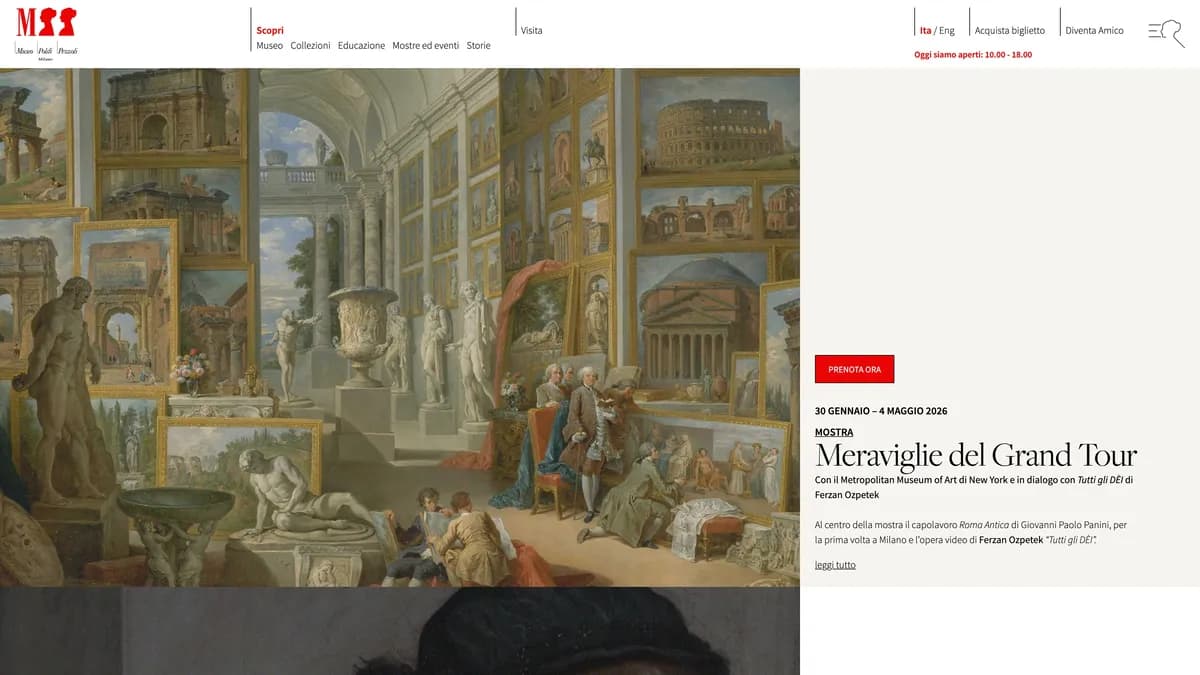Screen dimensions: 1200x675
Task: Switch the site language to Eng
Action: (x=946, y=30)
